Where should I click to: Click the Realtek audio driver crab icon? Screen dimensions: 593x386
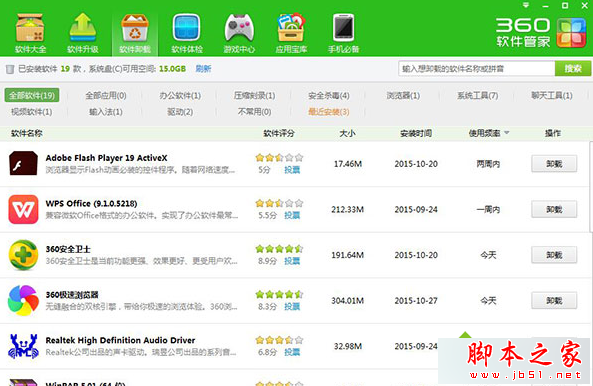[23, 346]
